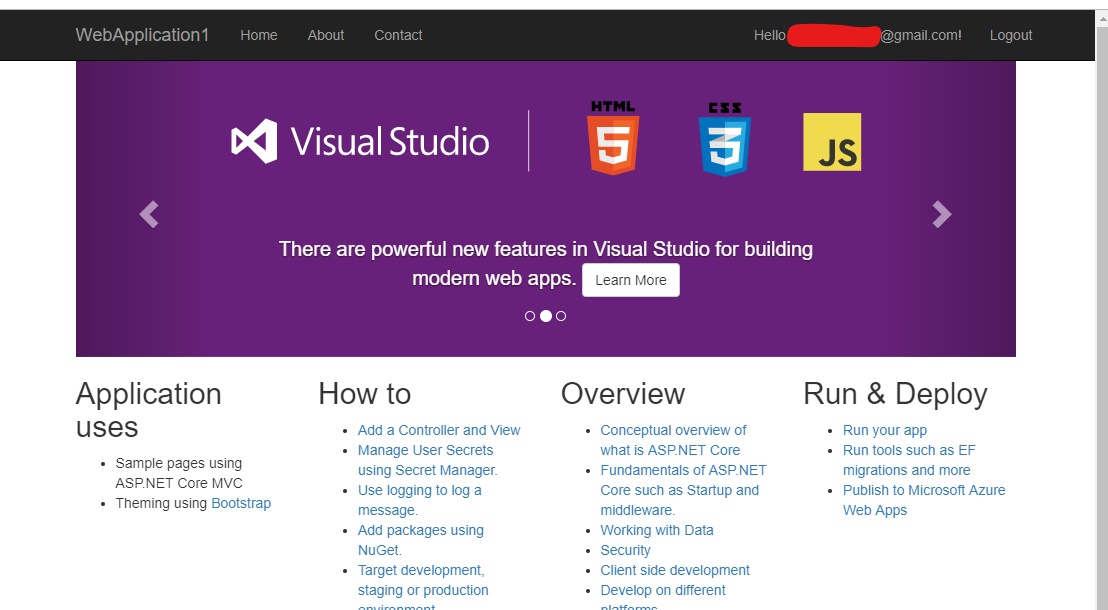Click the carousel caption about Visual Studio features

point(546,263)
